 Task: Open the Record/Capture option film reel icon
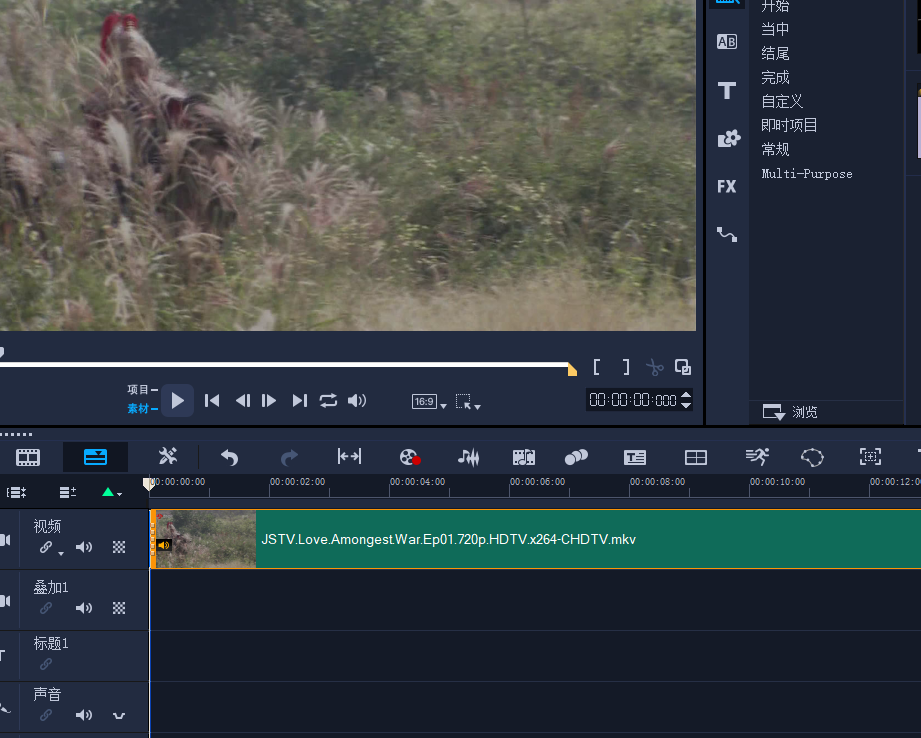tap(409, 457)
